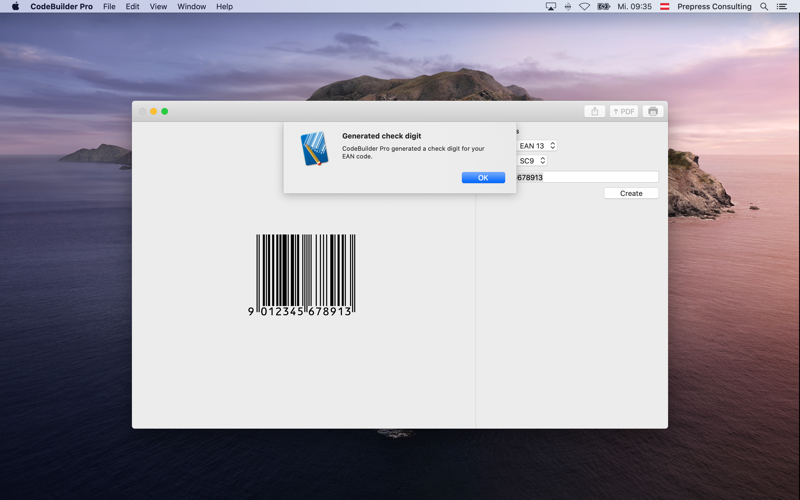Screen dimensions: 800x500
Task: Confirm the check digit dialog with OK
Action: 483,178
